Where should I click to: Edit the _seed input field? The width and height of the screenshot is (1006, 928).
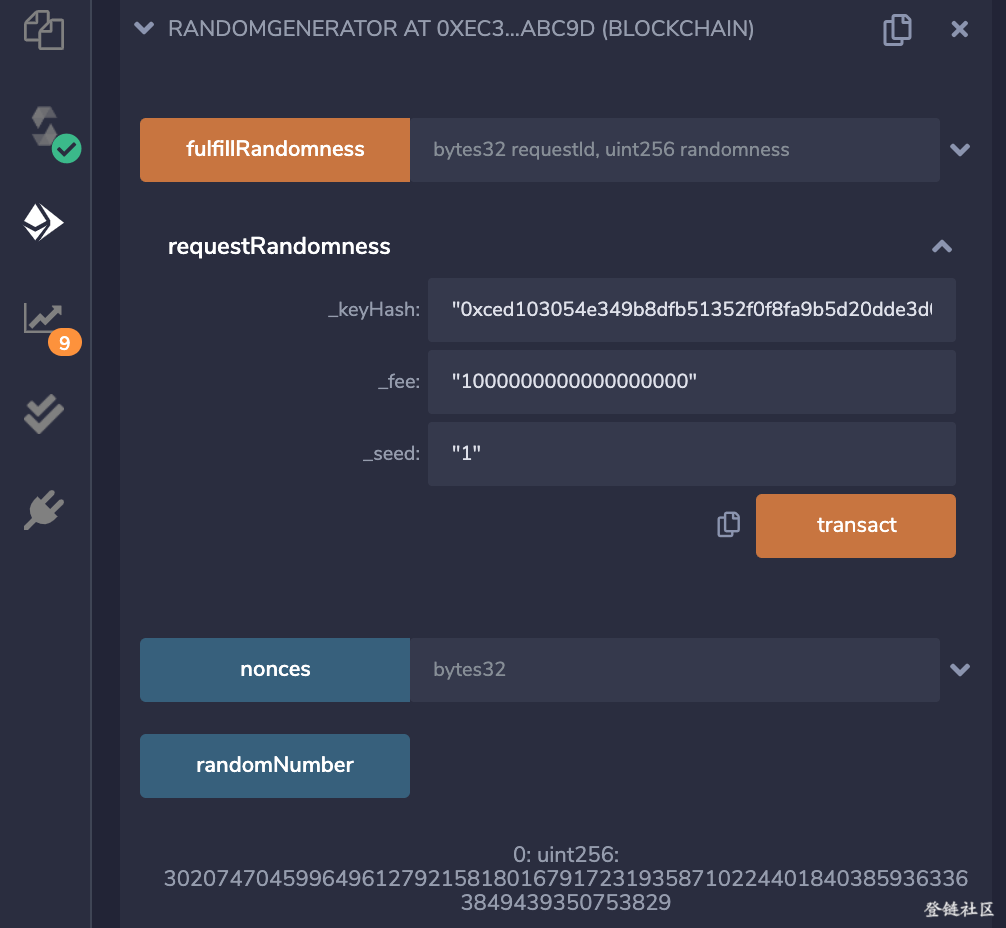coord(692,454)
